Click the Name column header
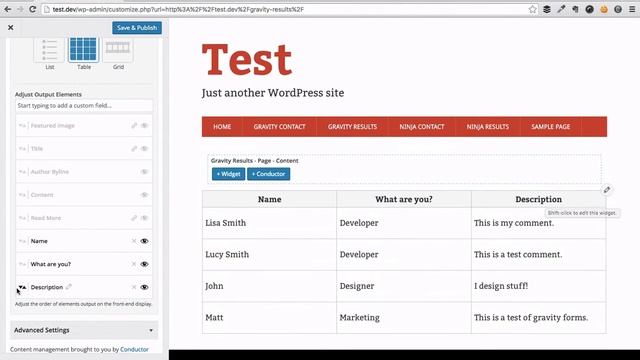Viewport: 640px width, 360px height. pos(269,199)
